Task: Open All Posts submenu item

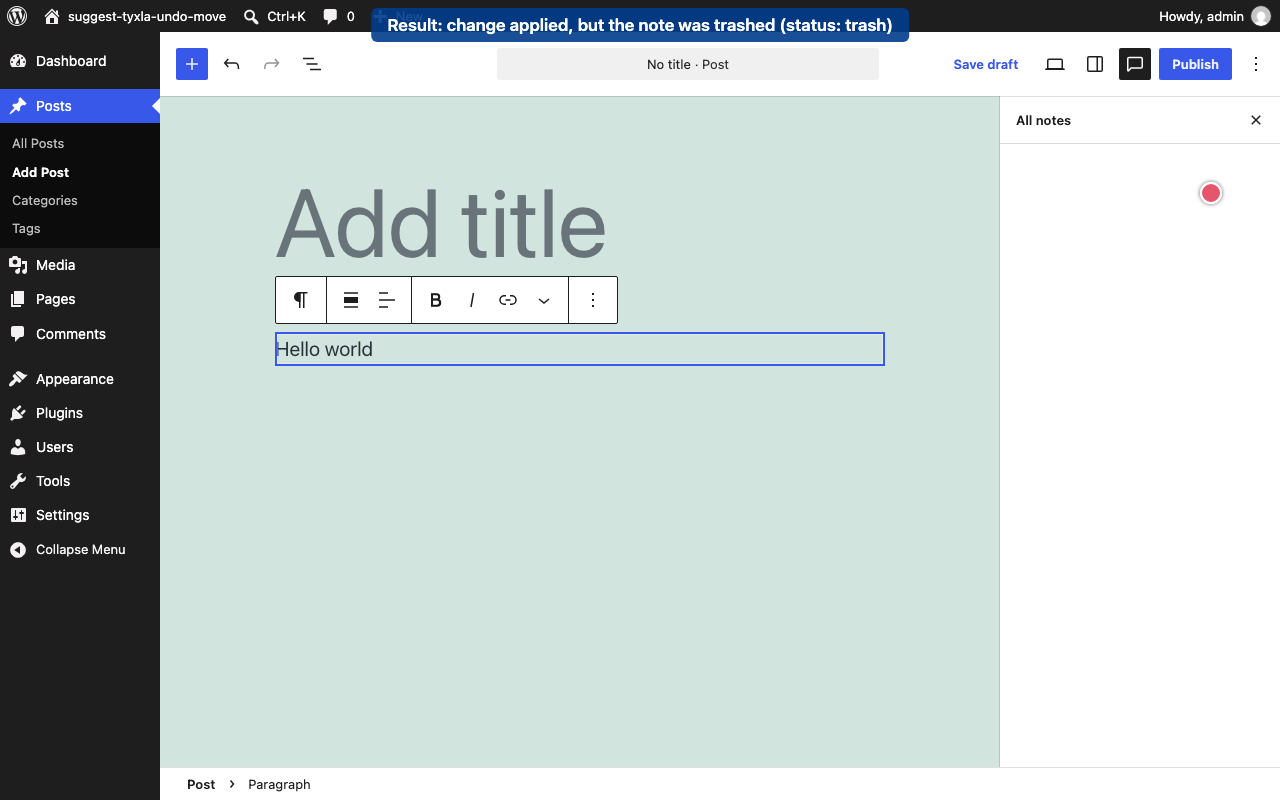Action: coord(38,143)
